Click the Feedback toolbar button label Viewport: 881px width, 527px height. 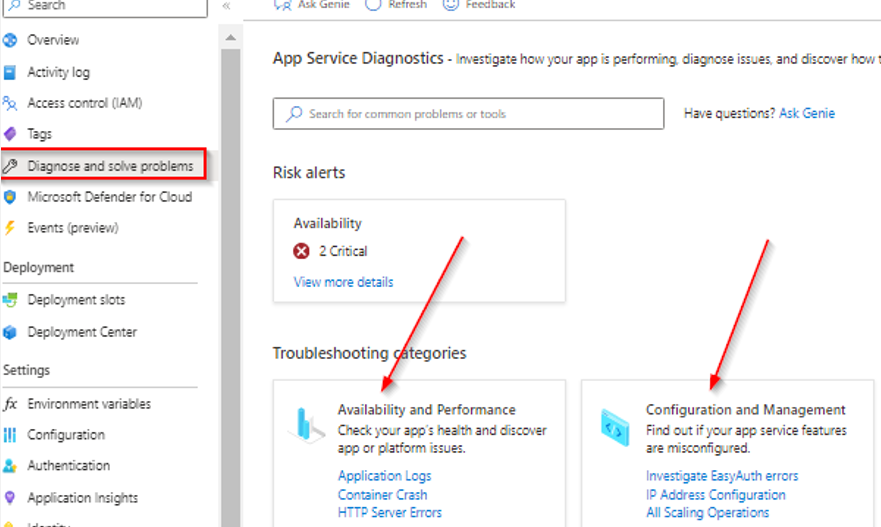click(490, 4)
